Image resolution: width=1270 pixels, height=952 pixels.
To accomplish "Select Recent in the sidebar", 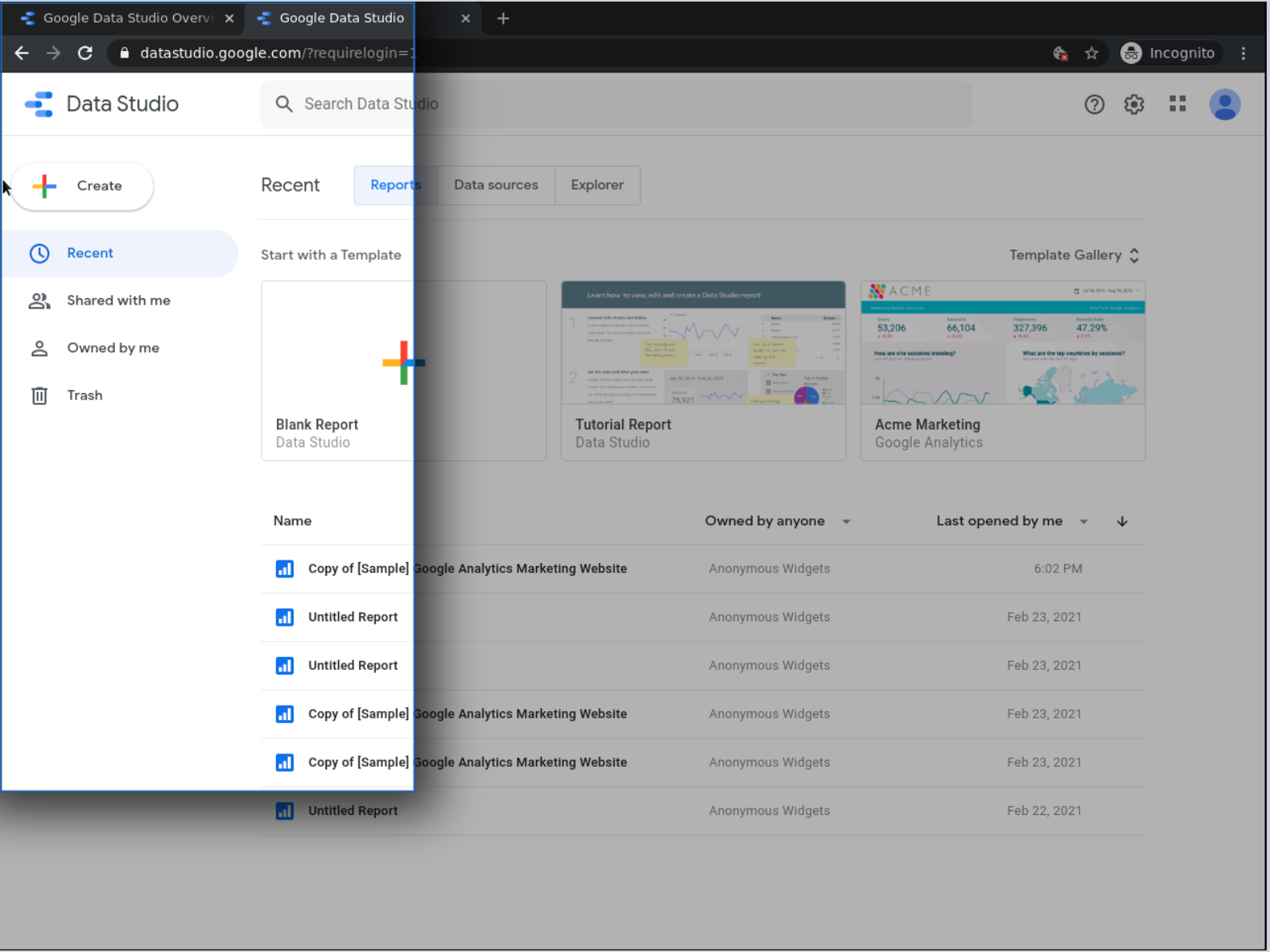I will coord(120,254).
